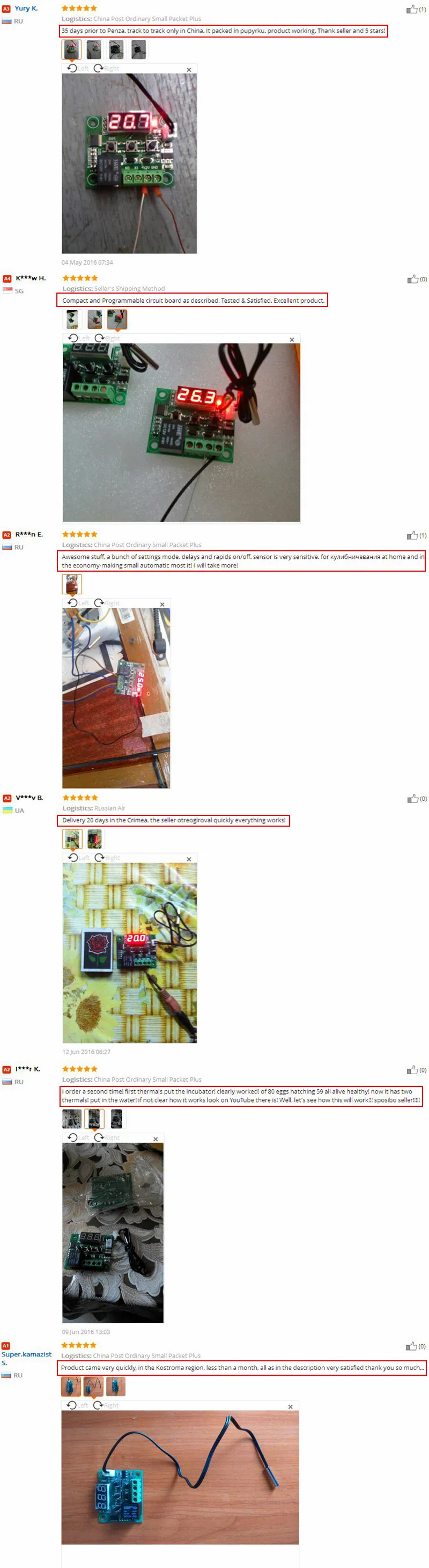Rotate Yury K.'s photo left
The image size is (429, 1568).
pos(78,68)
